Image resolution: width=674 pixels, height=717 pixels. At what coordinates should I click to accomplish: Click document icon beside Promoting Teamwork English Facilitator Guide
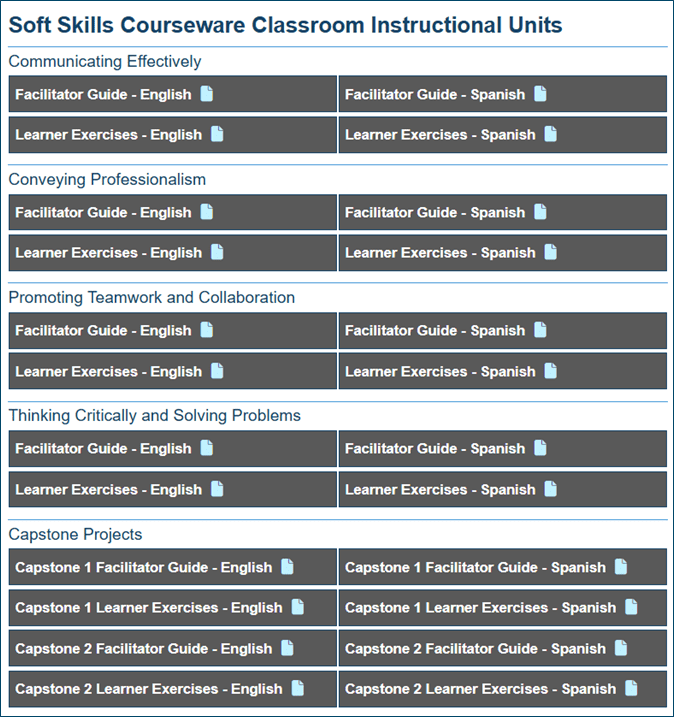207,331
